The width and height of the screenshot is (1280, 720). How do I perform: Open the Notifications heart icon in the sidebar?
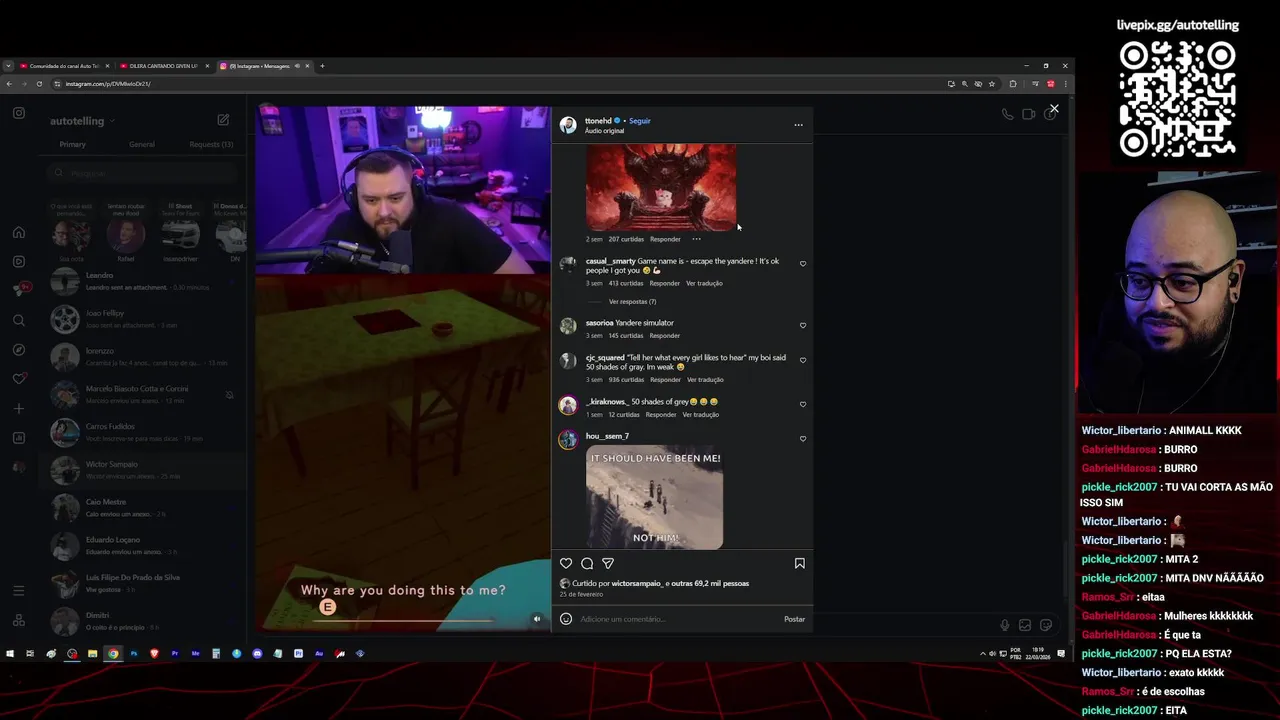coord(19,379)
